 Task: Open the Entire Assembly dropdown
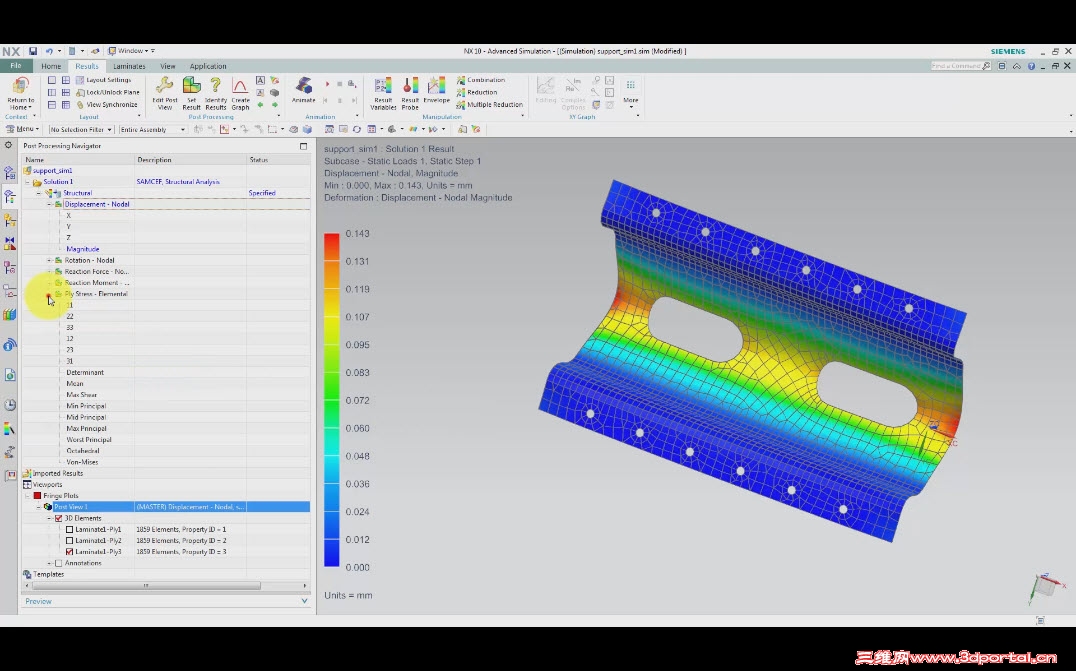[x=152, y=129]
